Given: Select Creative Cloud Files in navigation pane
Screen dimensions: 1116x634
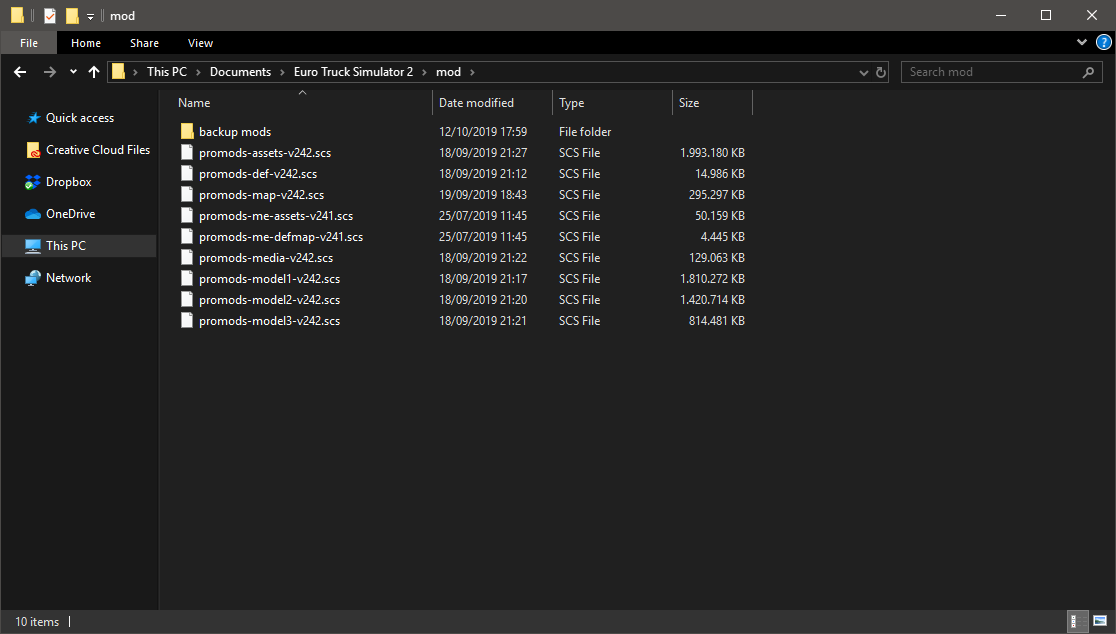Looking at the screenshot, I should coord(98,150).
